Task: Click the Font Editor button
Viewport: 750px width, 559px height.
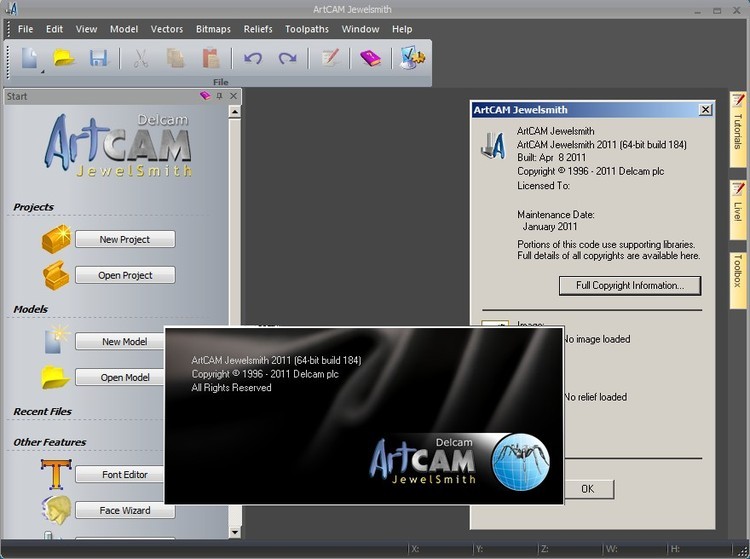Action: (120, 474)
